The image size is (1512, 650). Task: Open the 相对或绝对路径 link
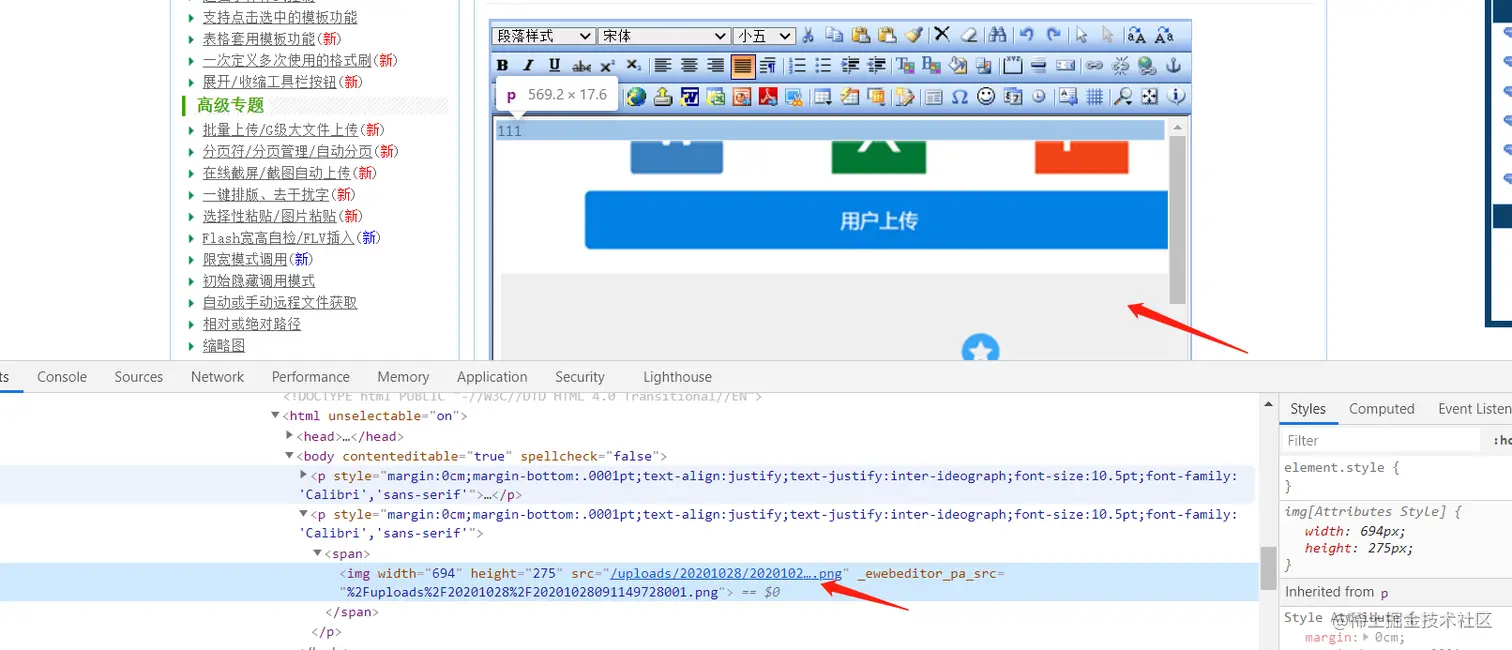coord(252,324)
